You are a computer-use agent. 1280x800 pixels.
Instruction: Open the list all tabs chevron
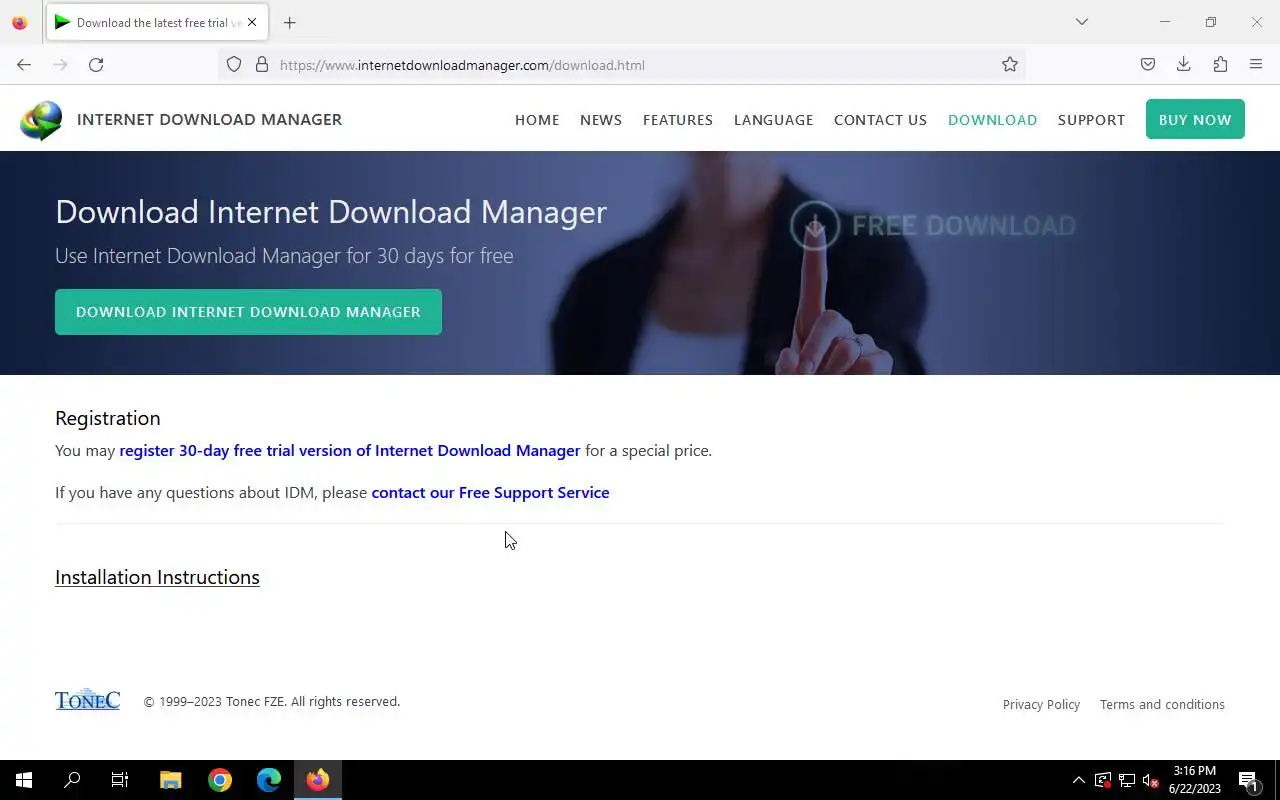point(1081,22)
